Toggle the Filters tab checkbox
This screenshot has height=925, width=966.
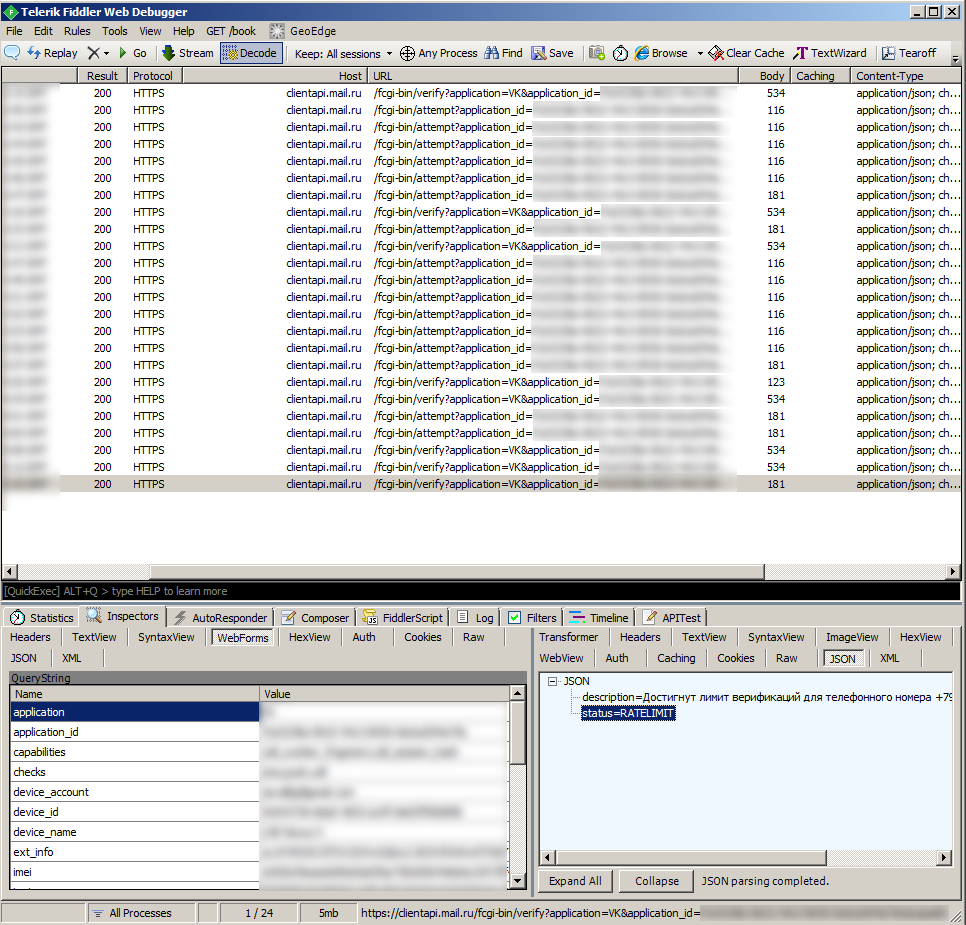pyautogui.click(x=514, y=617)
